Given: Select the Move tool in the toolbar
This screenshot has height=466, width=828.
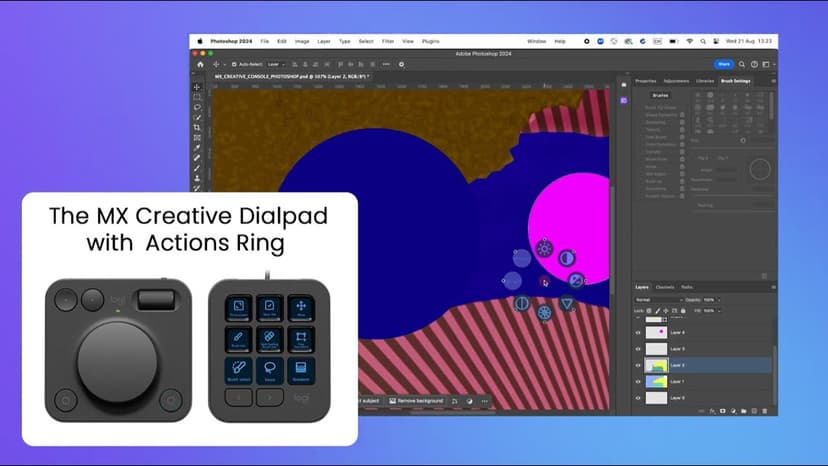Looking at the screenshot, I should point(197,87).
